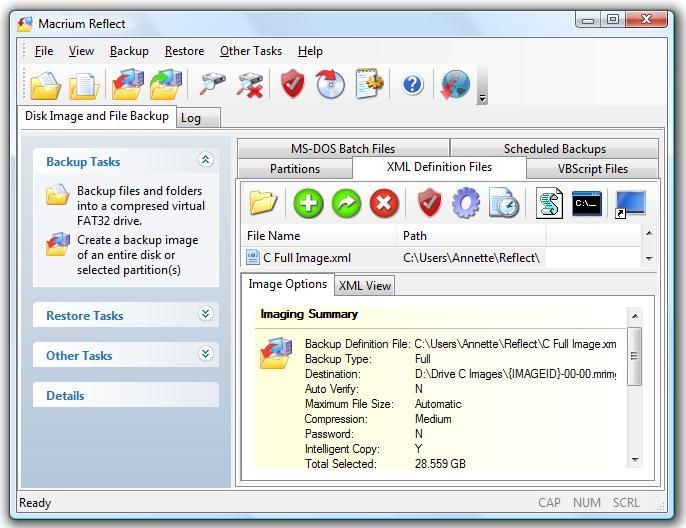Open the main toolbar overflow options arrow
686x528 pixels.
tap(482, 98)
